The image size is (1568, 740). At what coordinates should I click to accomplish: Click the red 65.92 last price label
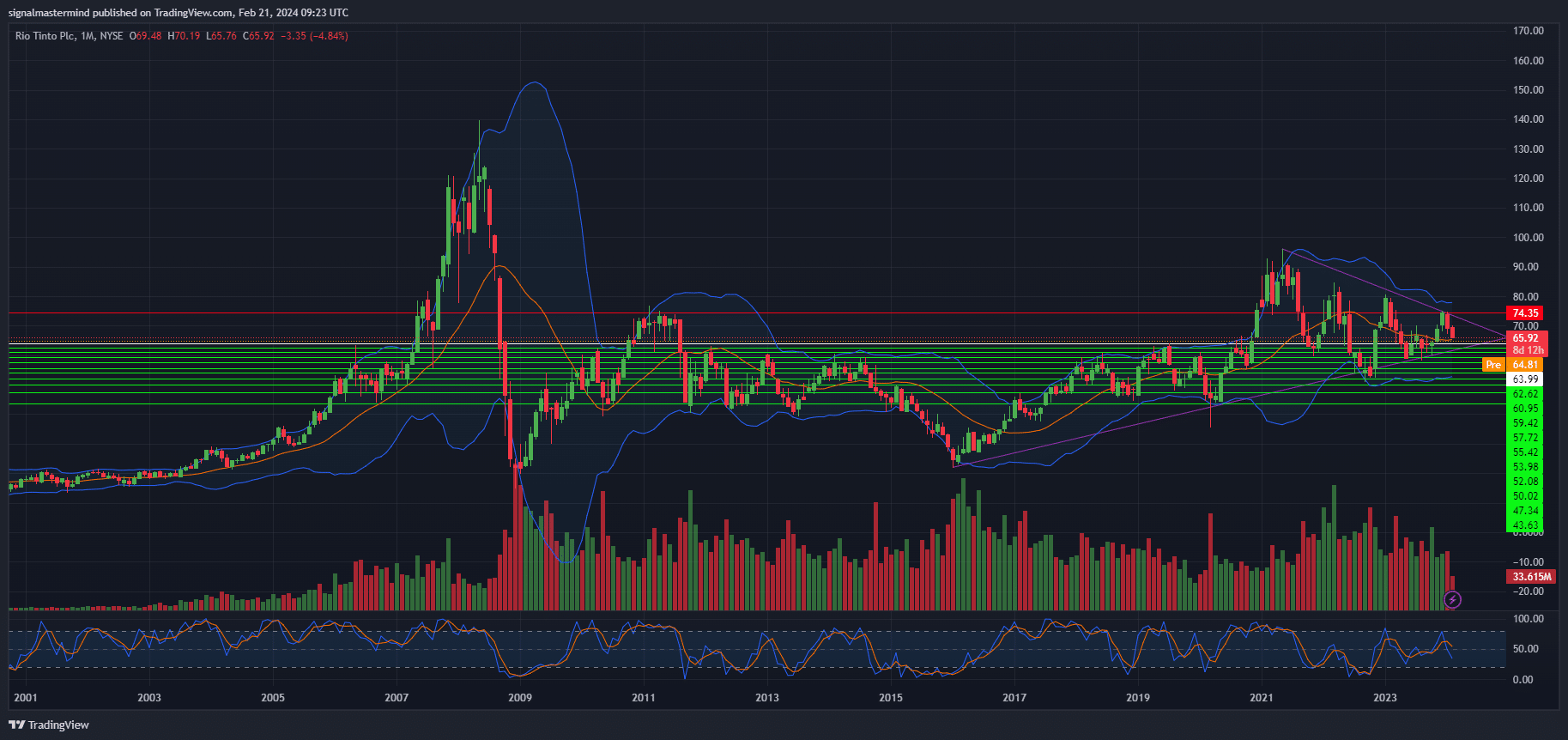[1526, 338]
